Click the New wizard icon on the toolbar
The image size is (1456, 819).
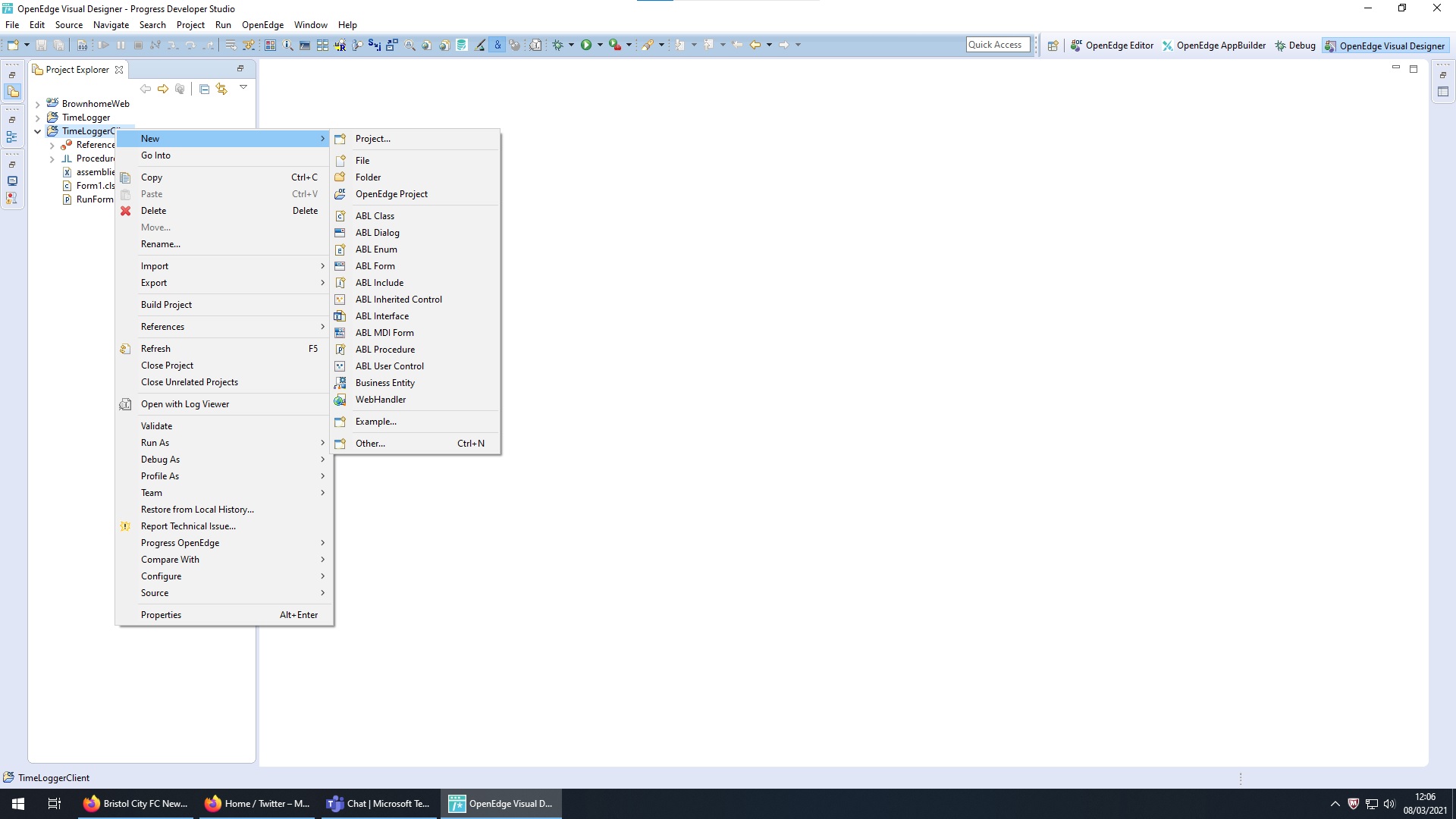11,45
